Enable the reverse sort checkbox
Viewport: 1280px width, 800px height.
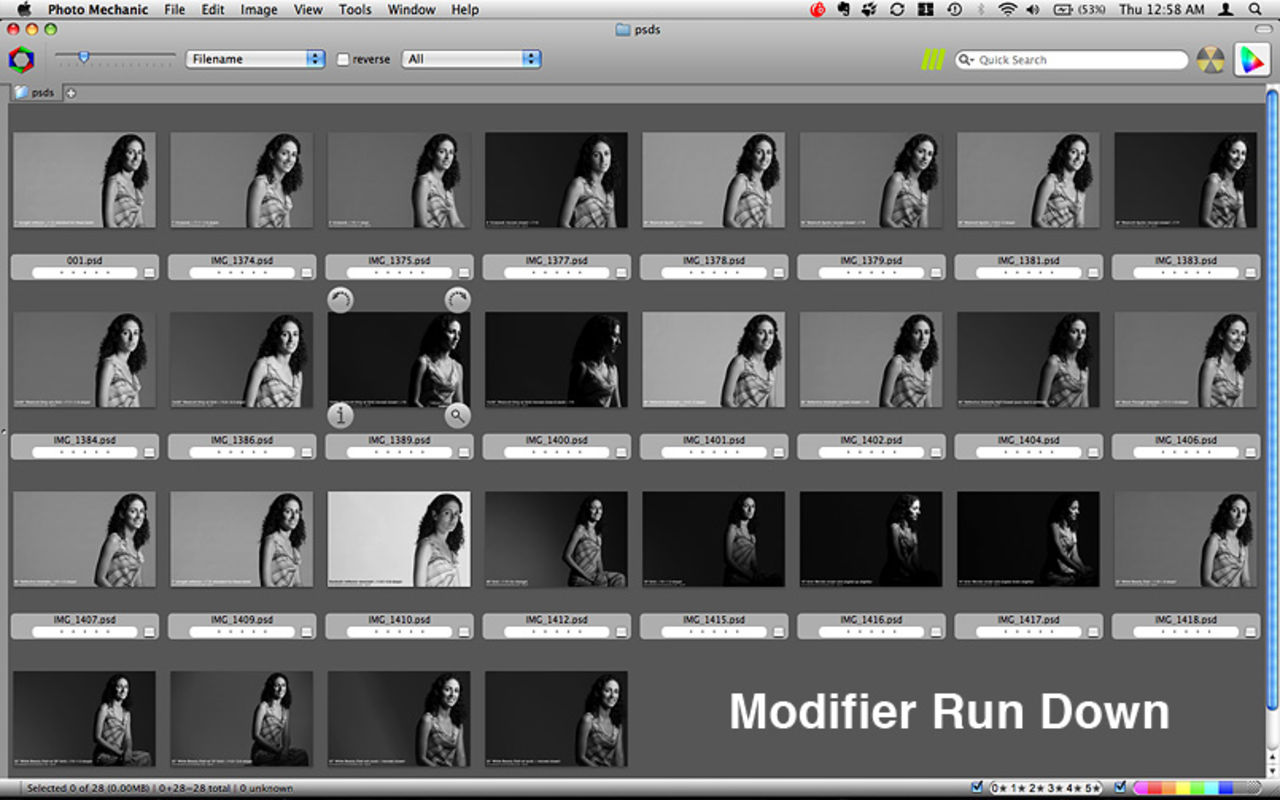coord(344,60)
